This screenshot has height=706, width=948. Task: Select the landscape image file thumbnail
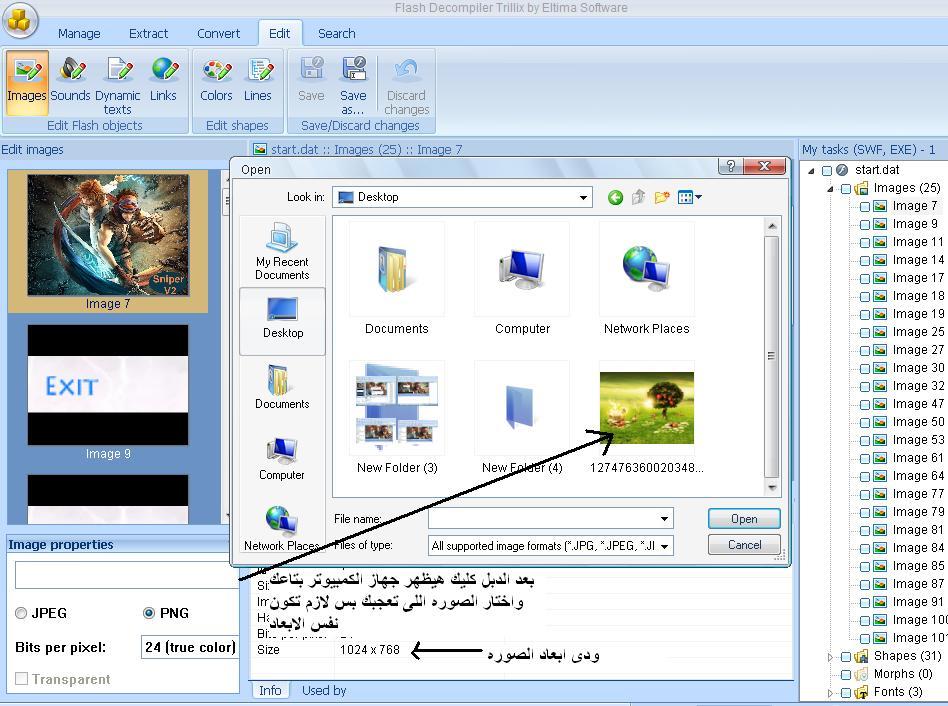coord(646,408)
